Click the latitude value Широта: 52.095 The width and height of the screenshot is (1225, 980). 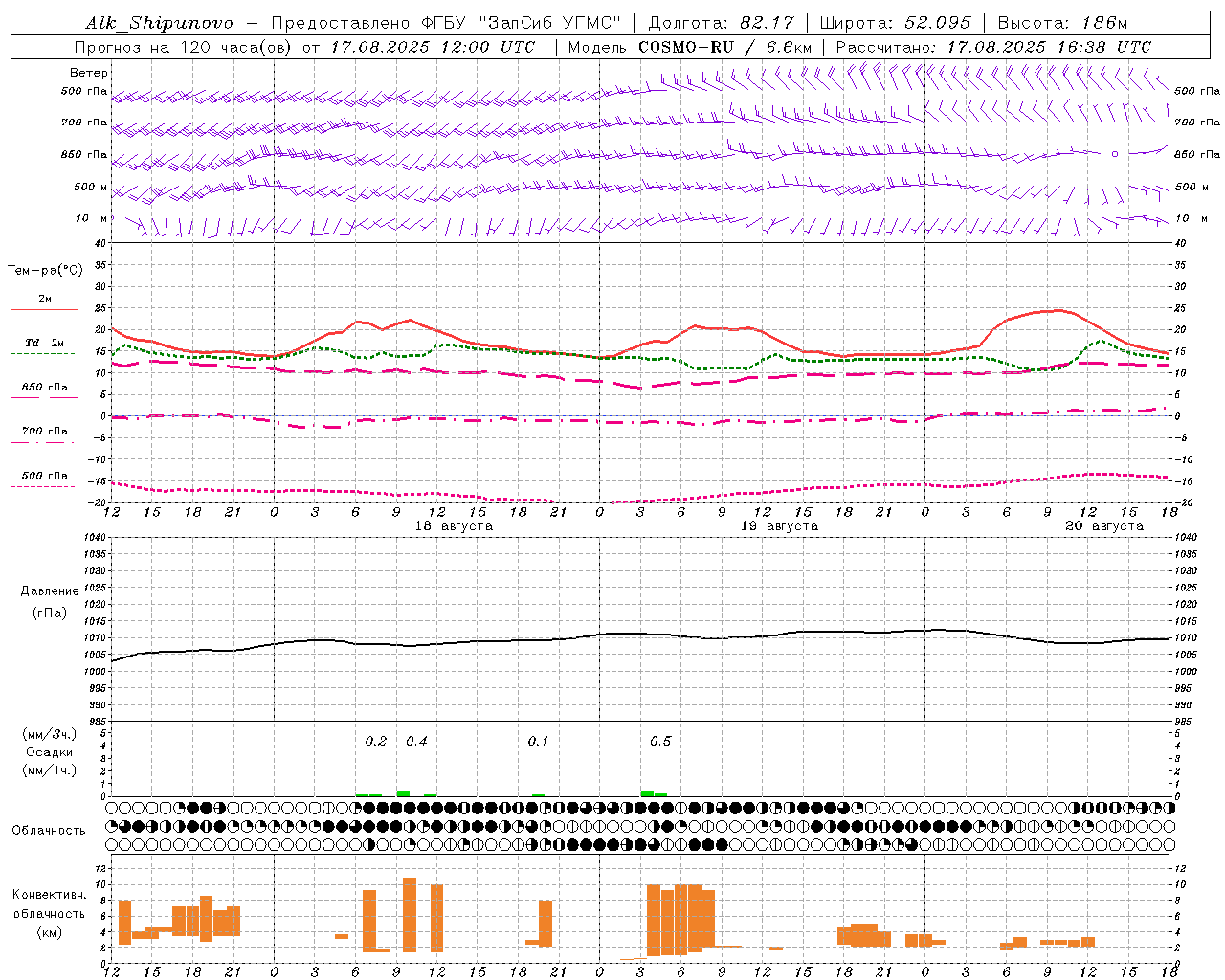(x=895, y=23)
